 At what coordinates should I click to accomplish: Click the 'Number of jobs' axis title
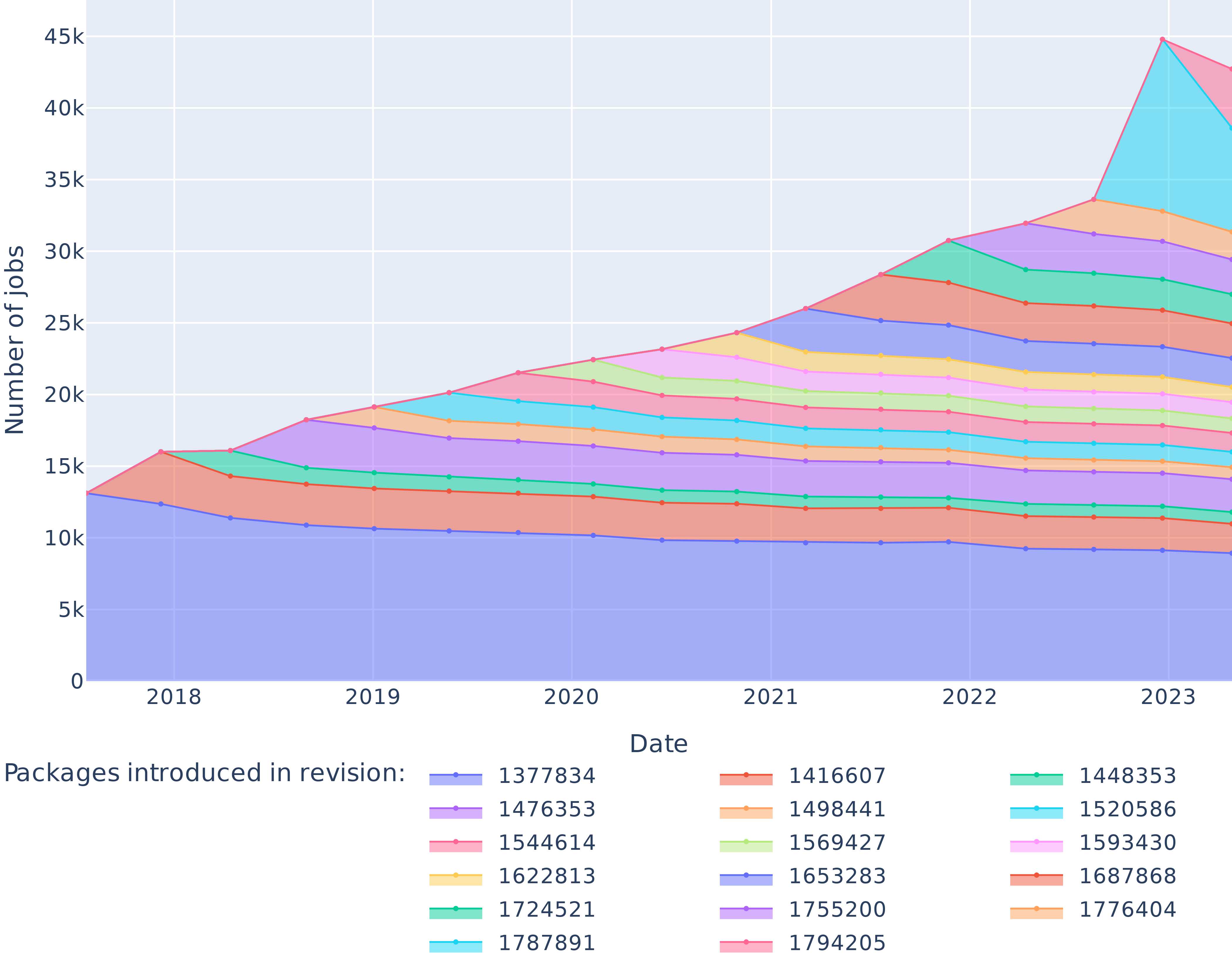pos(14,340)
